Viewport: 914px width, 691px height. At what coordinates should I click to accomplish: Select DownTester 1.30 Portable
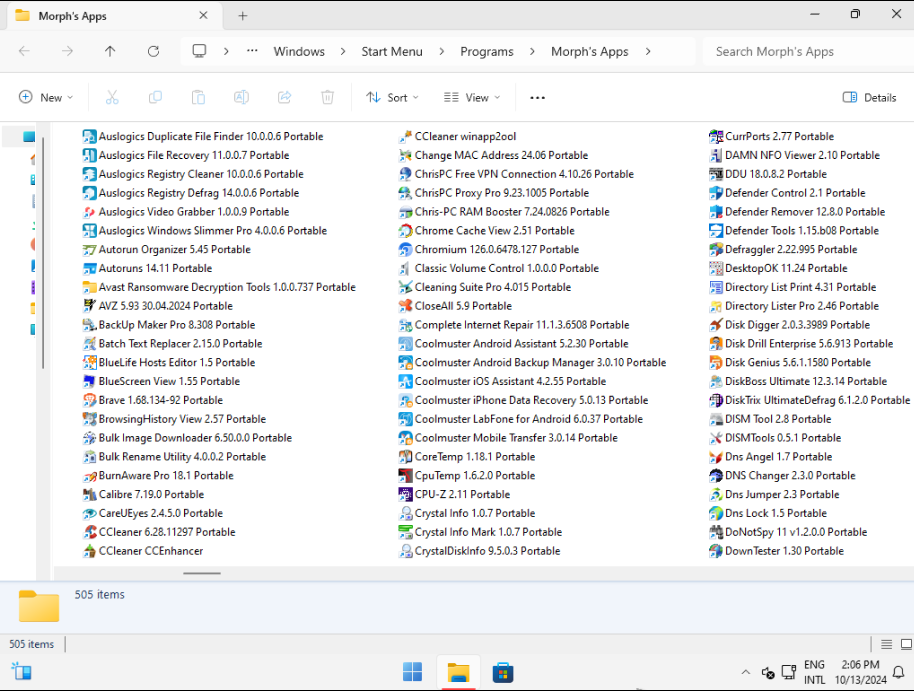coord(776,551)
